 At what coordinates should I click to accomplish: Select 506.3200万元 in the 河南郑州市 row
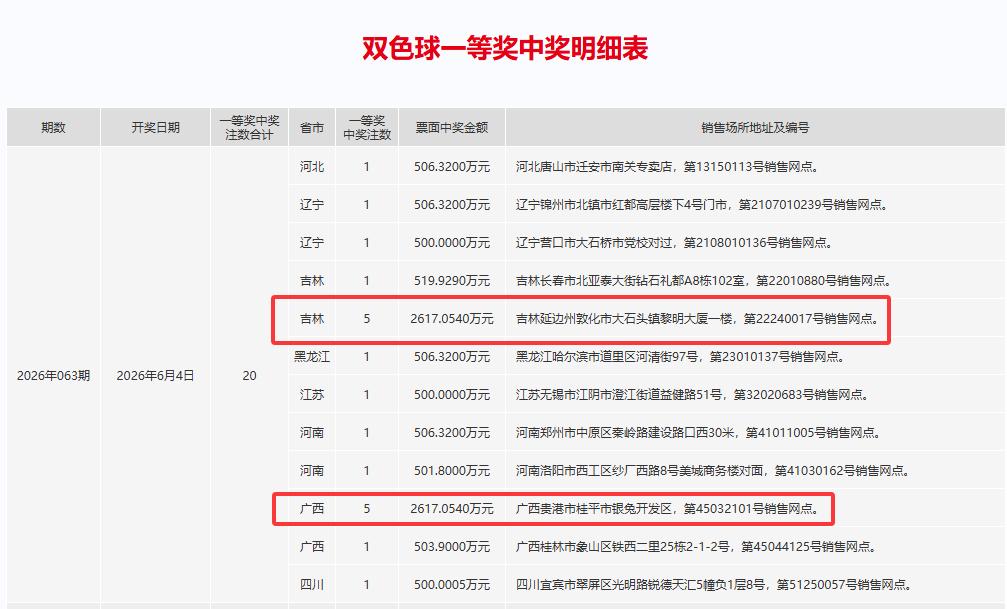[451, 432]
